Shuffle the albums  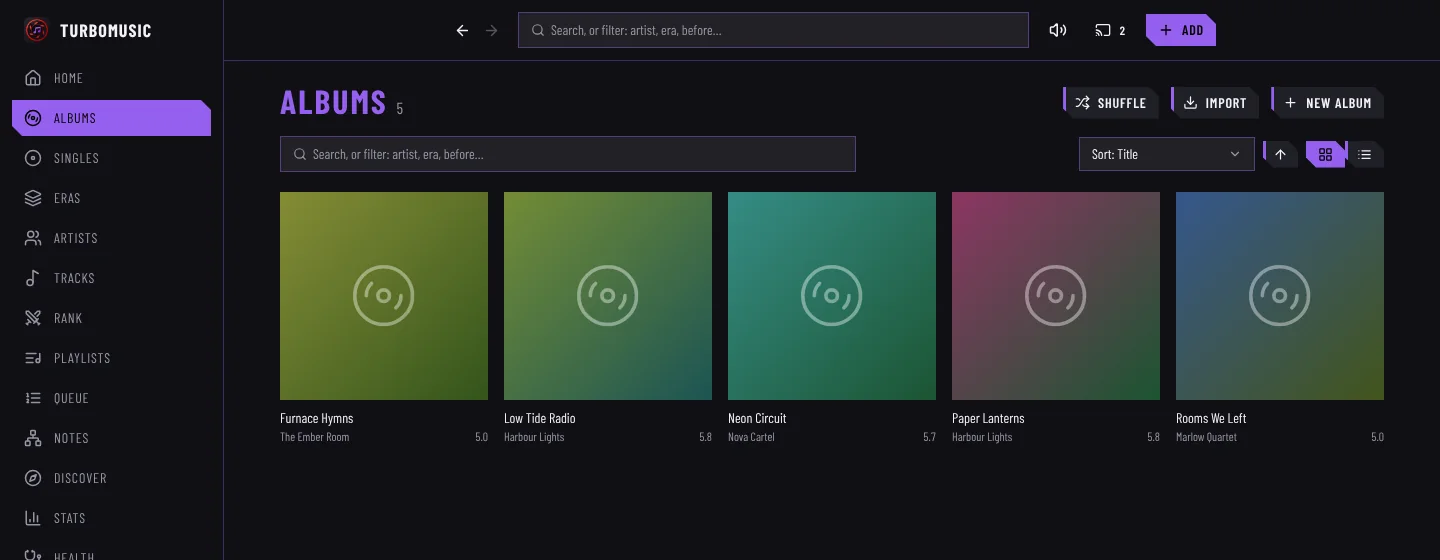1111,102
